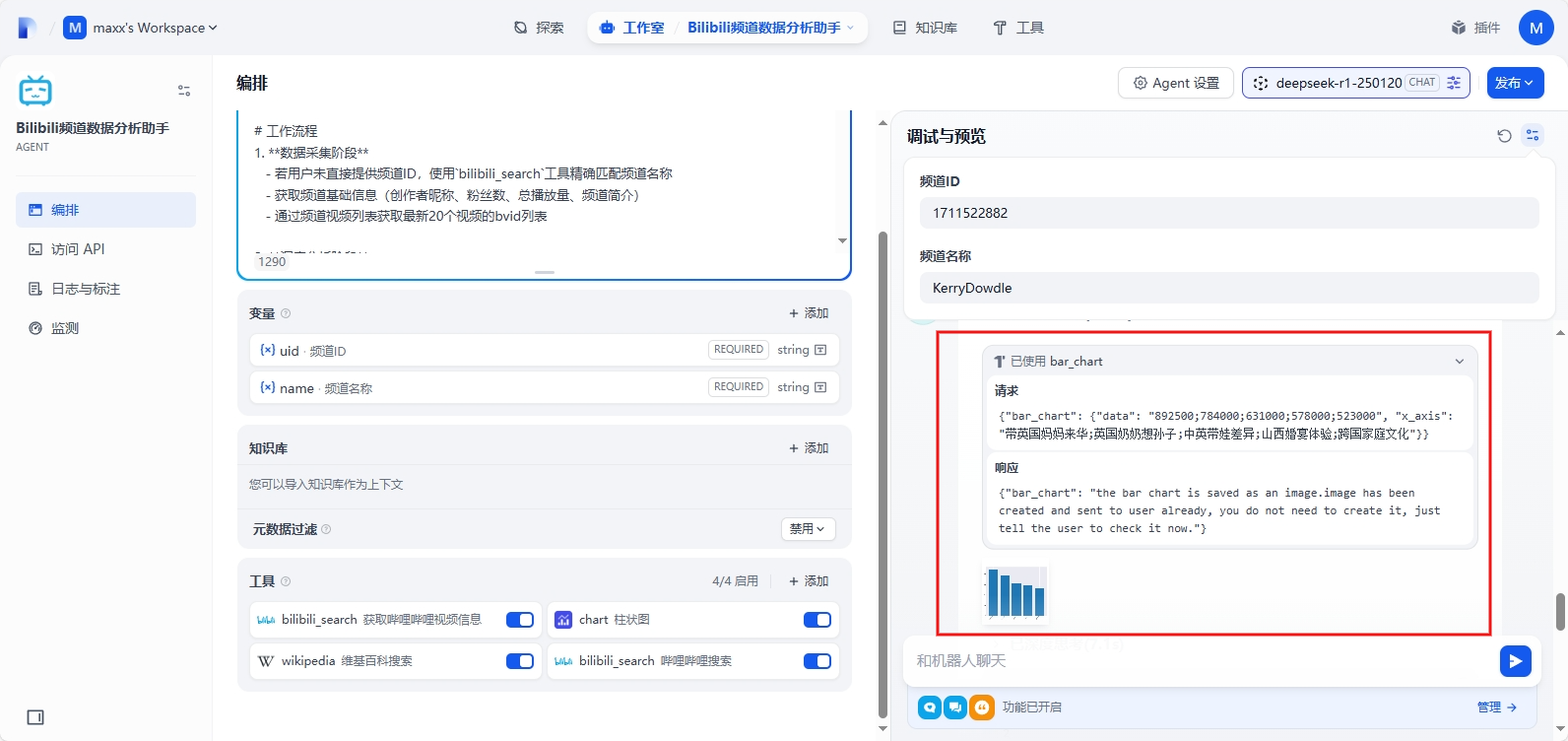The image size is (1568, 741).
Task: Click the bilibili_search 哔哩哔哩搜索 tool icon
Action: [x=563, y=661]
